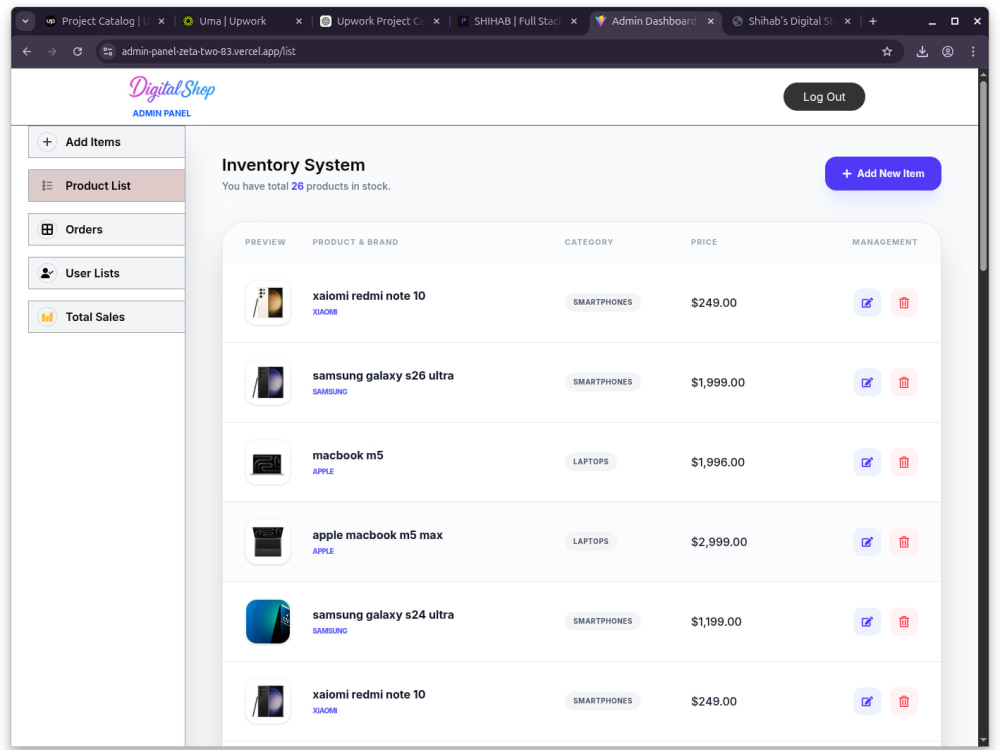Delete the last xaiomi redmi note 10 (bottom row)
Viewport: 1000px width, 750px height.
point(904,702)
